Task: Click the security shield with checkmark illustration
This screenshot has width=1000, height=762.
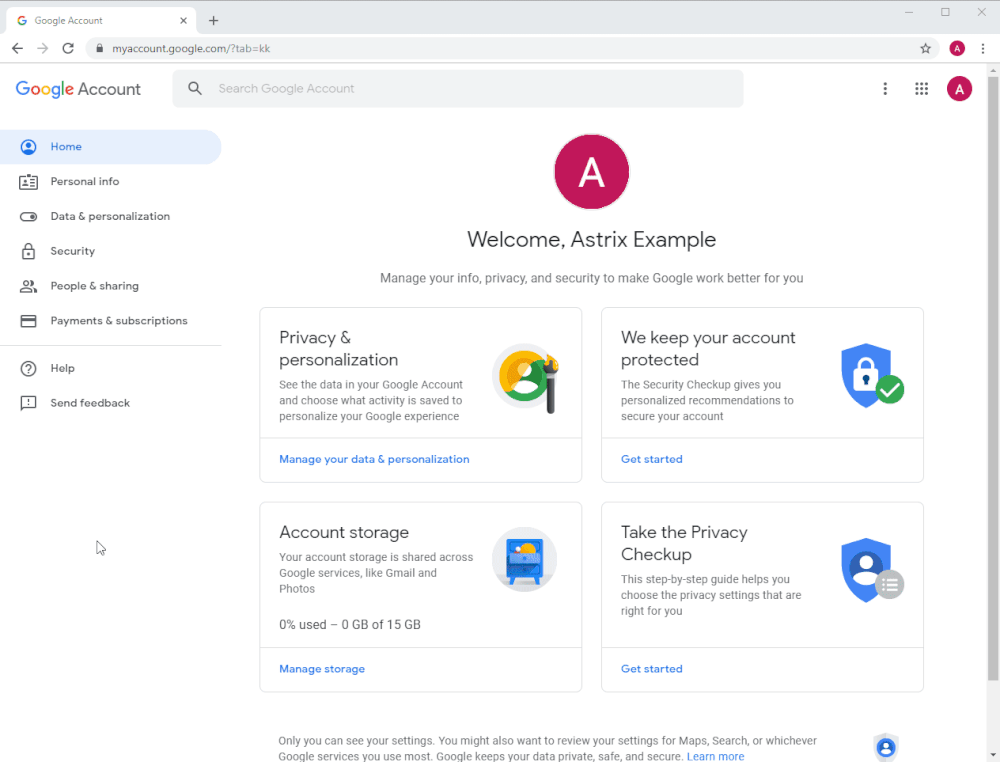Action: coord(872,375)
